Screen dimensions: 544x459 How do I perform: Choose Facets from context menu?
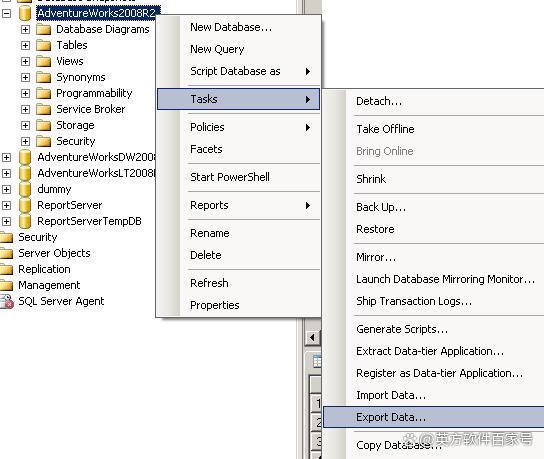coord(238,149)
